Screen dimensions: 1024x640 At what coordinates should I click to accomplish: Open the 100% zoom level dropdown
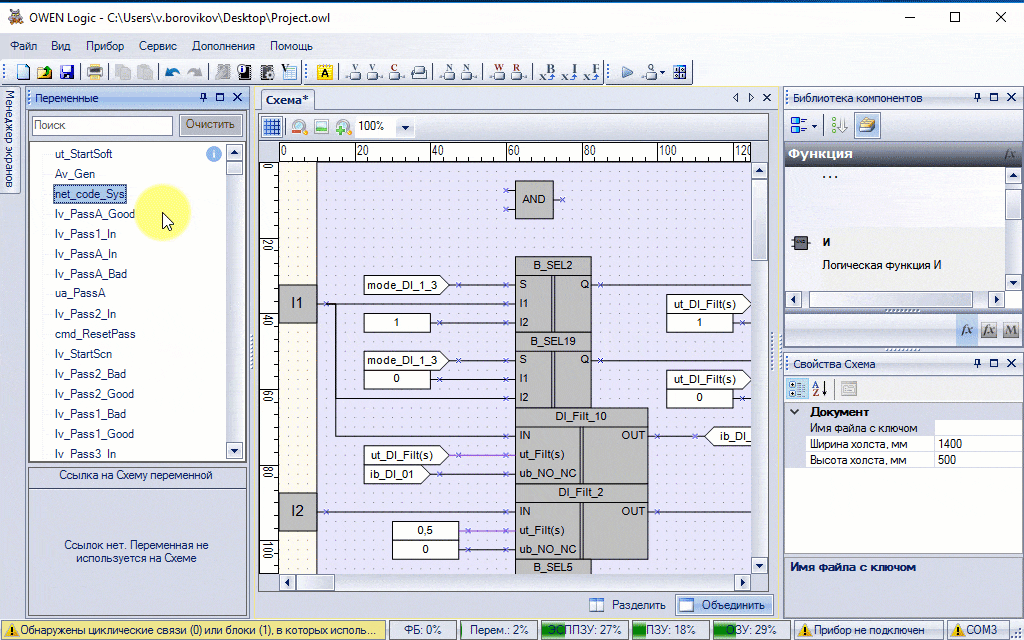405,128
